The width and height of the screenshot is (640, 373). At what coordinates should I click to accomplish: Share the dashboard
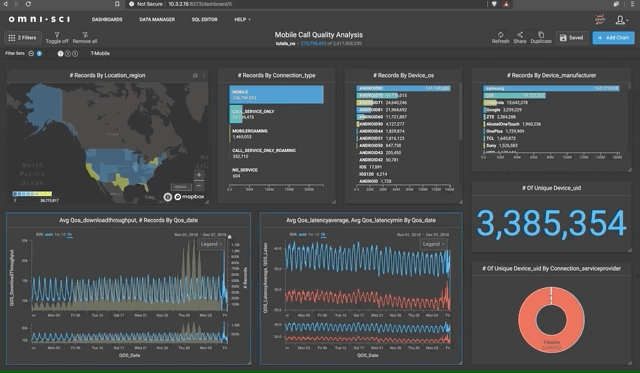click(x=520, y=38)
